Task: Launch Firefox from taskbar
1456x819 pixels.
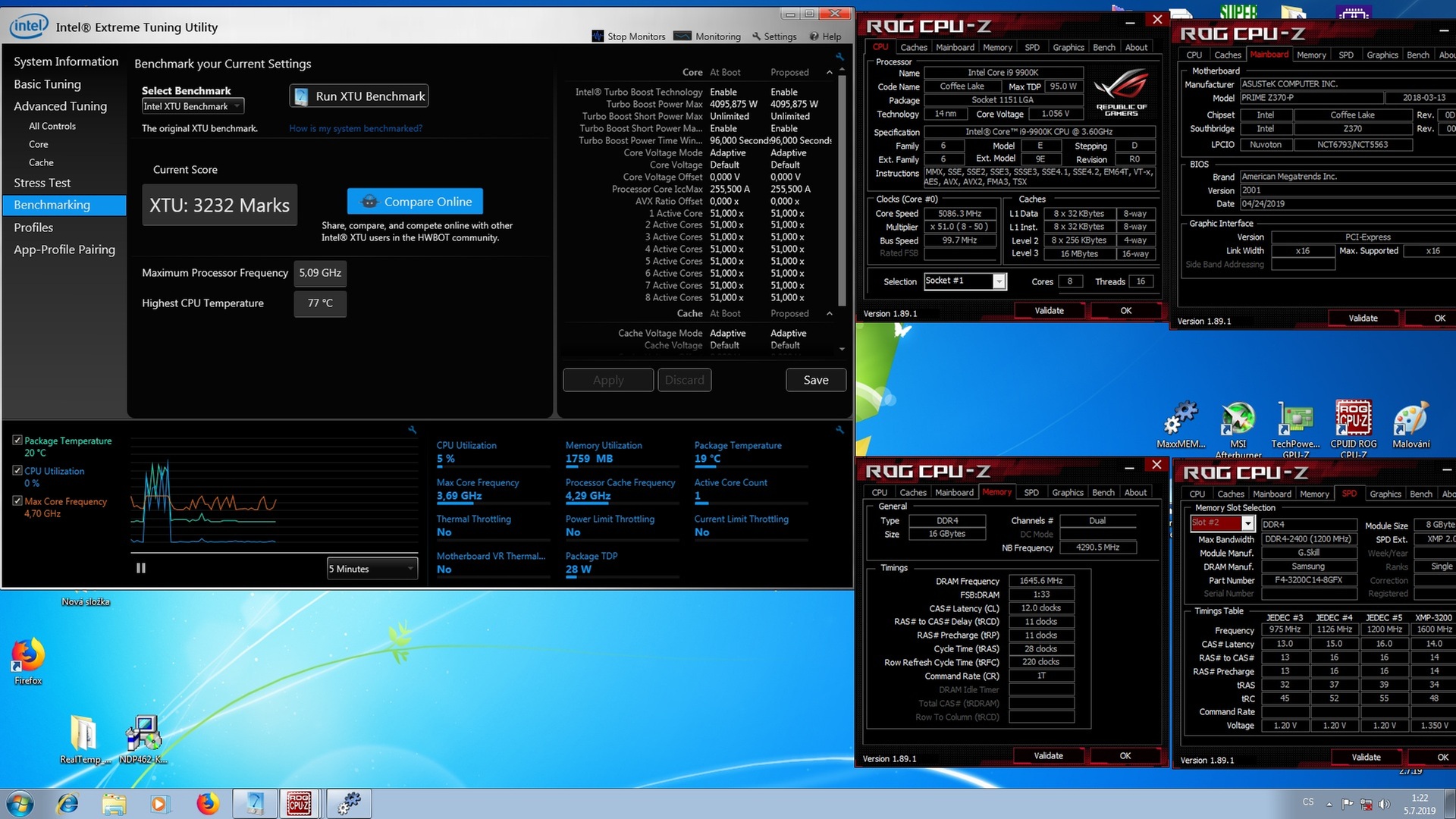Action: click(x=207, y=804)
